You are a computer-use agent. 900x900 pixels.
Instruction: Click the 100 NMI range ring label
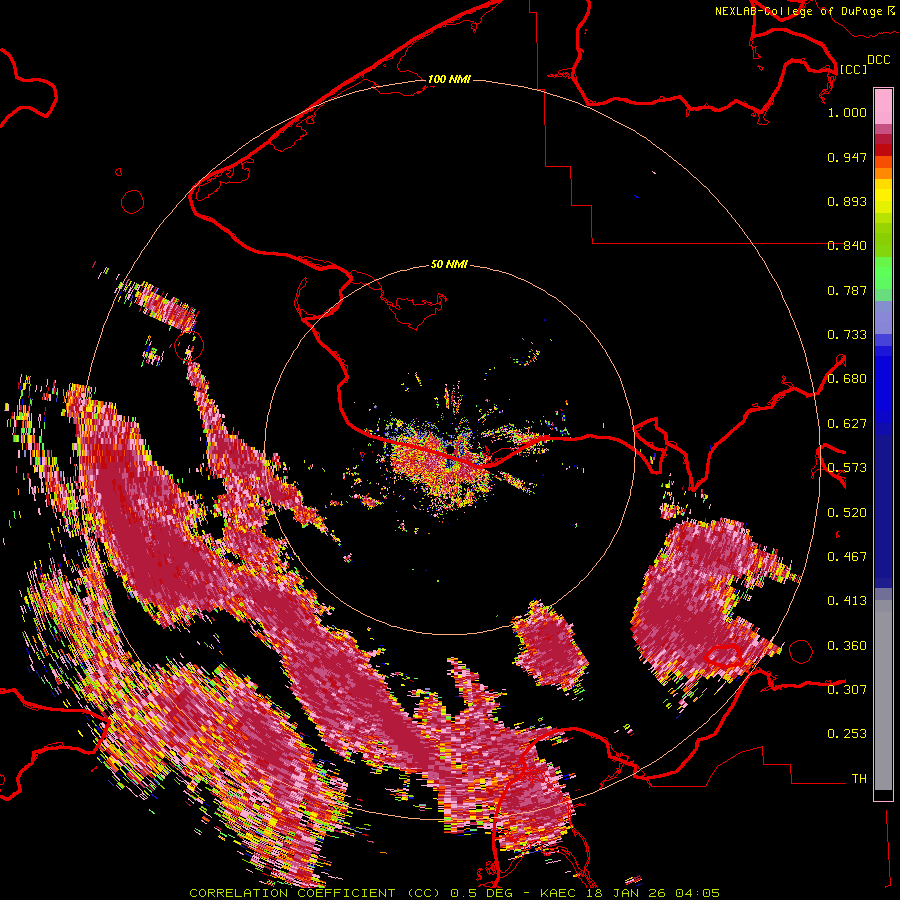pos(449,79)
